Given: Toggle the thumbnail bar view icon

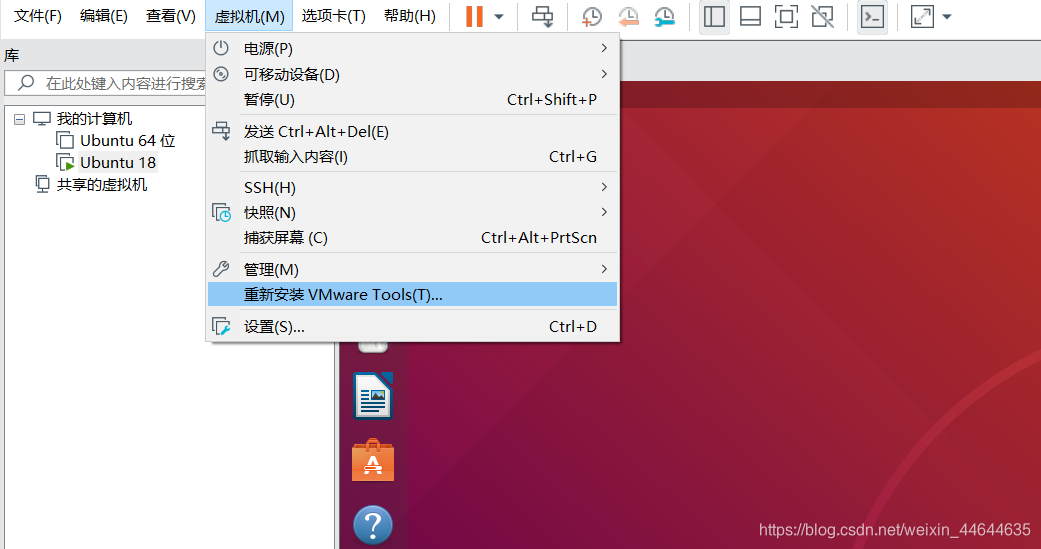Looking at the screenshot, I should pos(750,16).
